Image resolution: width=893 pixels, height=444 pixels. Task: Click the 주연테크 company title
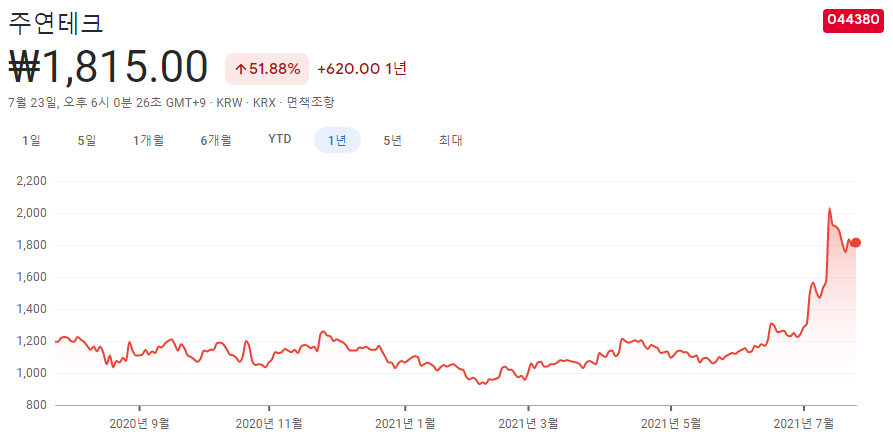(x=56, y=23)
